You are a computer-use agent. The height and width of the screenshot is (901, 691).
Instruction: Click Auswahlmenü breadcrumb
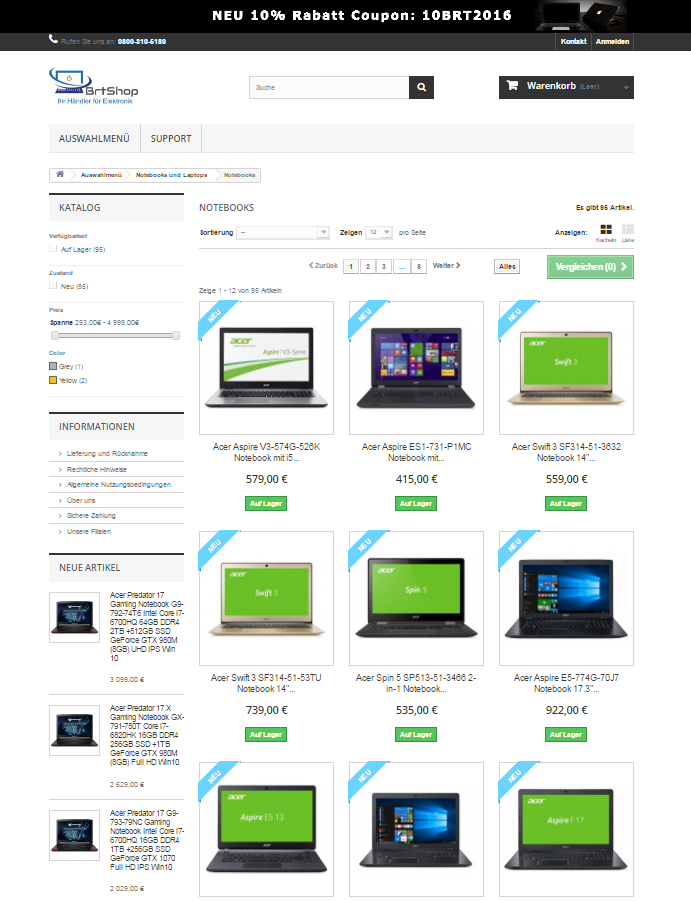click(101, 175)
